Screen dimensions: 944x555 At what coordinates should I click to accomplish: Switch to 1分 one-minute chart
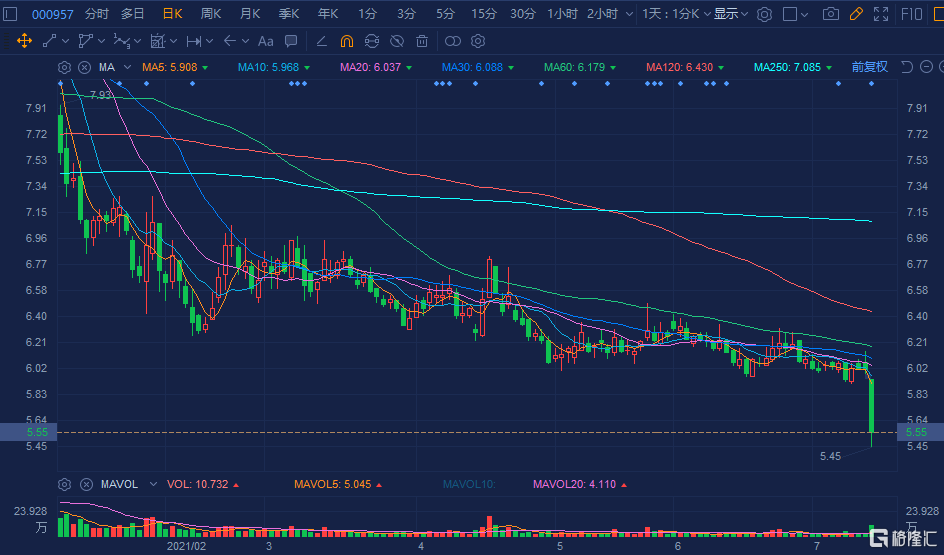click(x=367, y=14)
